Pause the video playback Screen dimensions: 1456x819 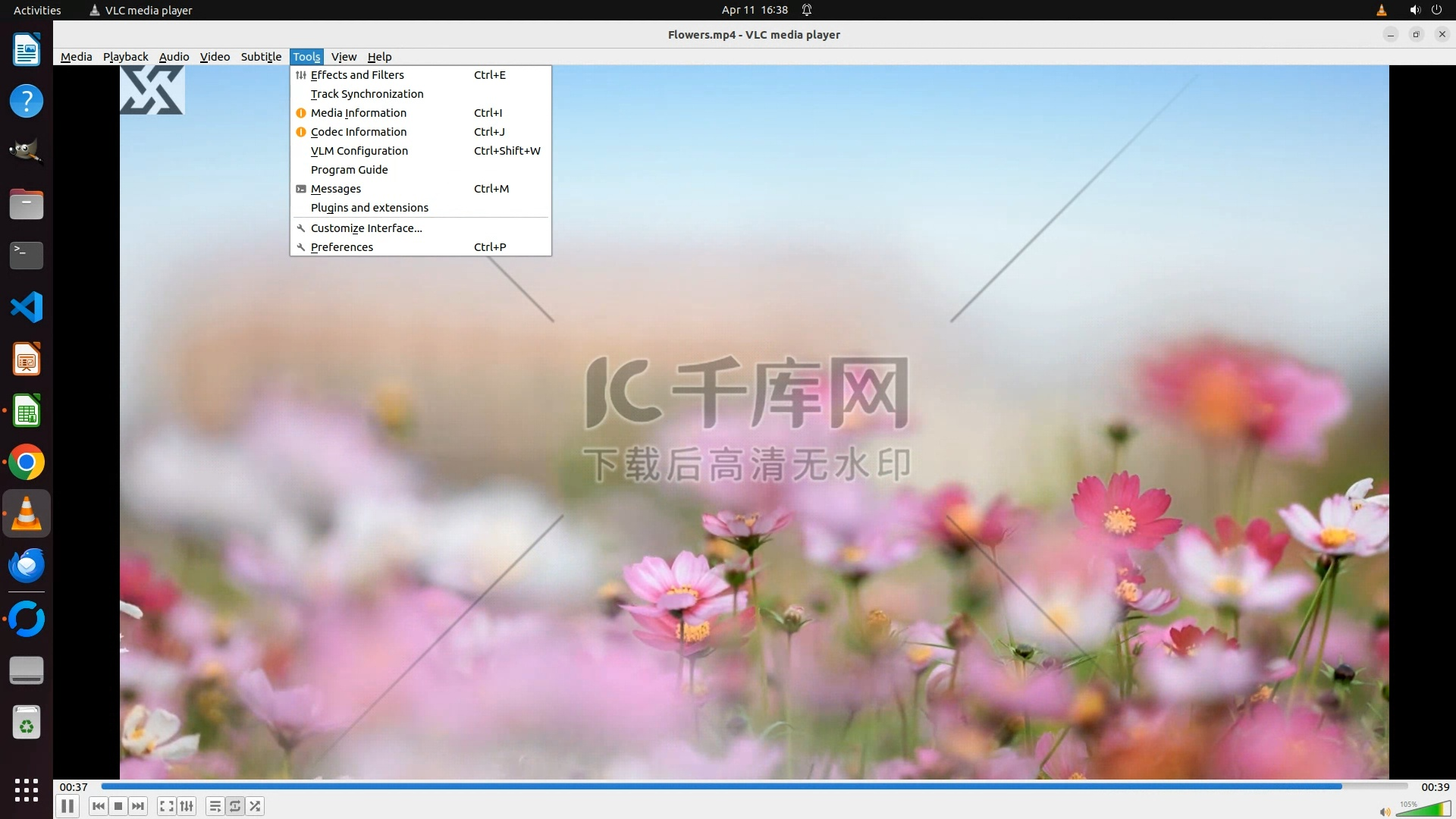67,806
